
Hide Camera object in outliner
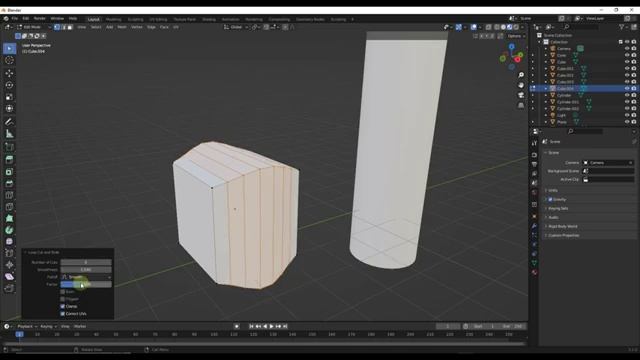coord(627,49)
